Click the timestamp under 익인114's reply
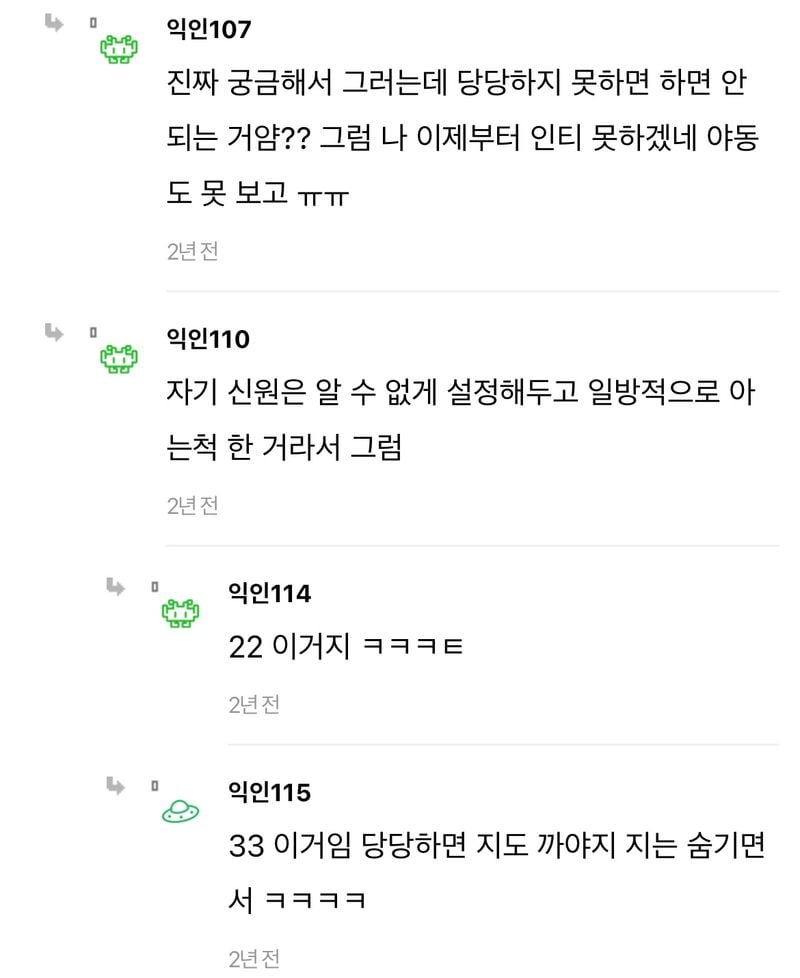Image resolution: width=800 pixels, height=978 pixels. [x=254, y=704]
